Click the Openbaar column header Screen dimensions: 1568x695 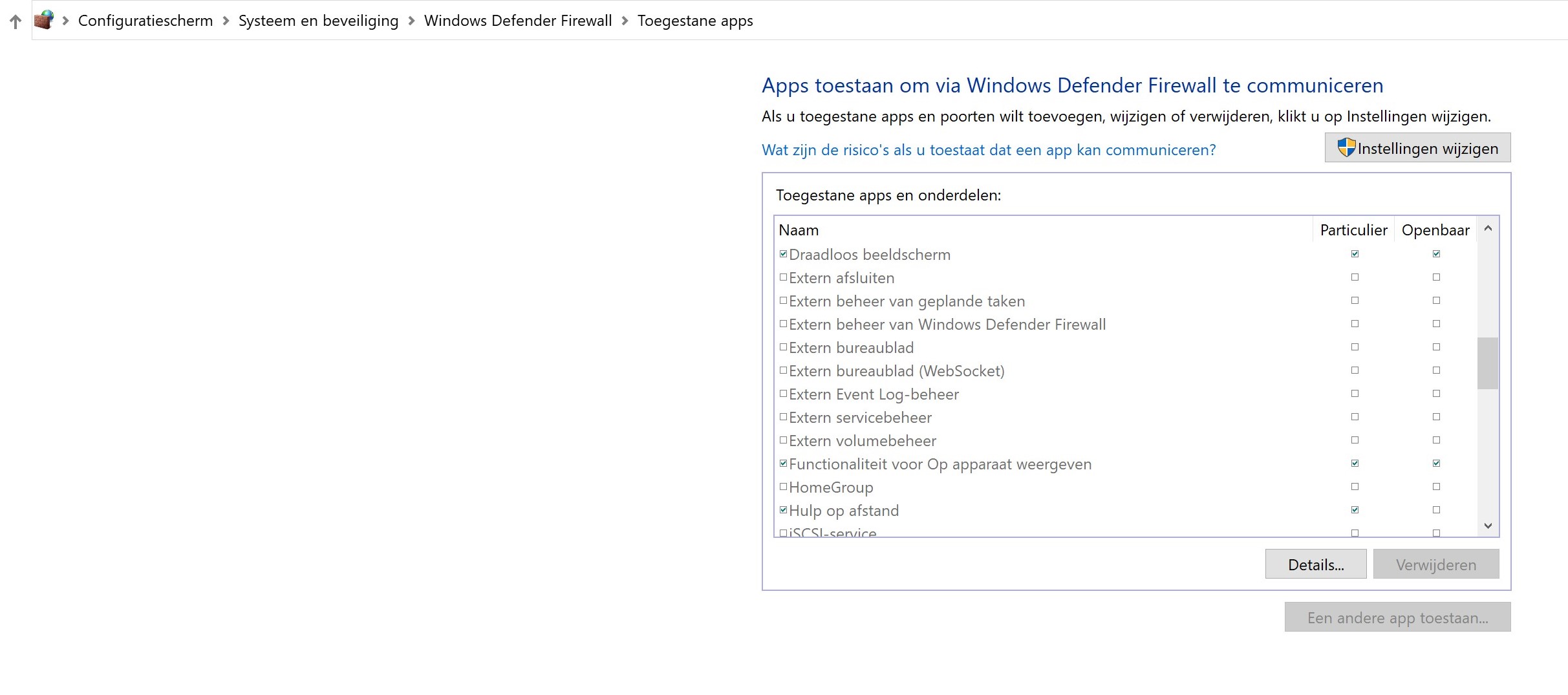click(1435, 230)
